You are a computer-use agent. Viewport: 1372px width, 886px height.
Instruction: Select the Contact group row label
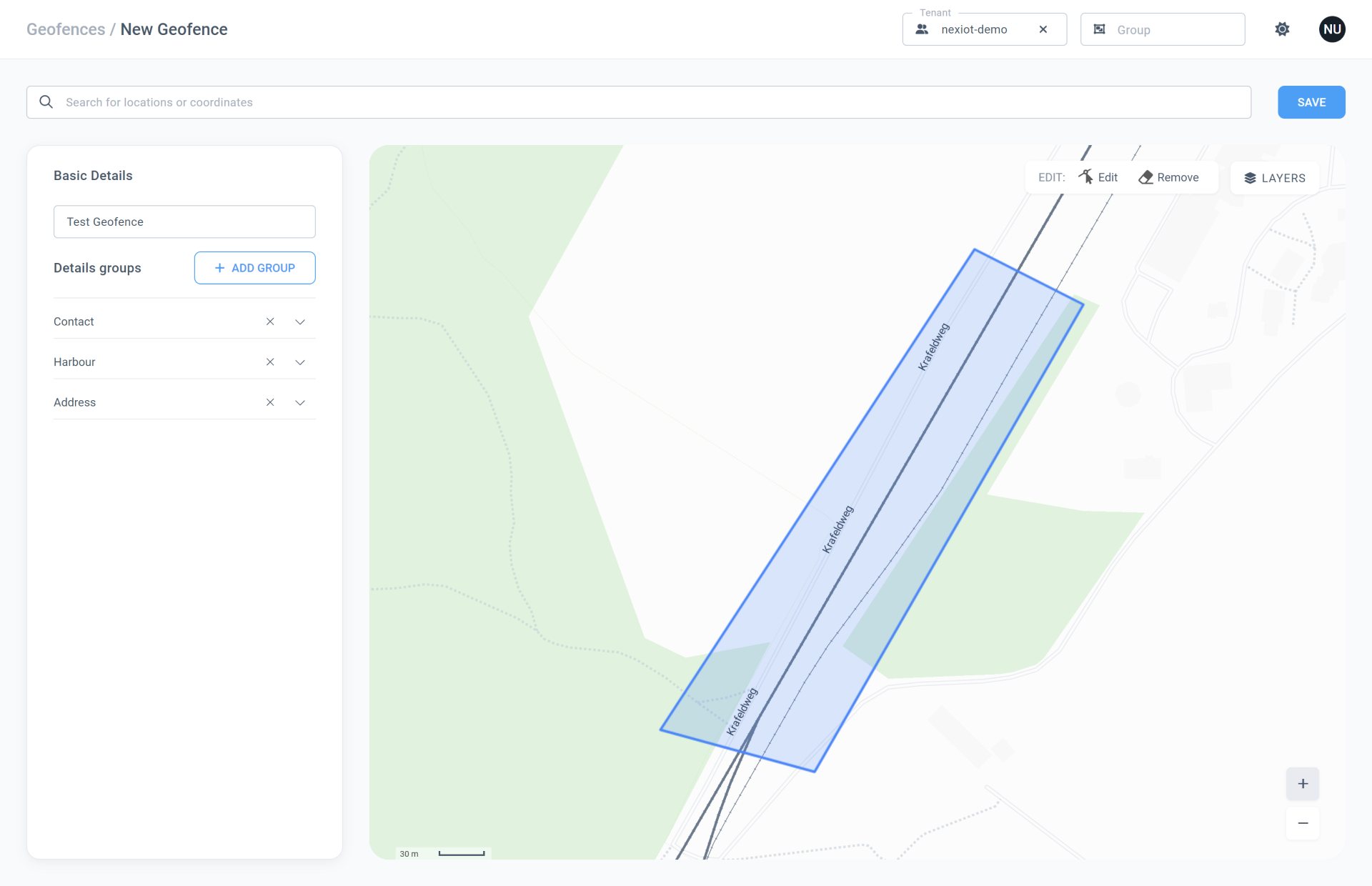(x=74, y=322)
